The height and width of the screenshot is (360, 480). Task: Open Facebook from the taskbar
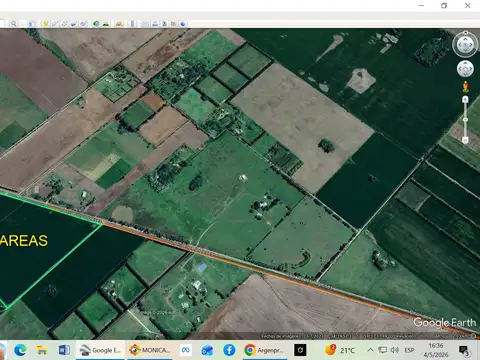pos(229,350)
